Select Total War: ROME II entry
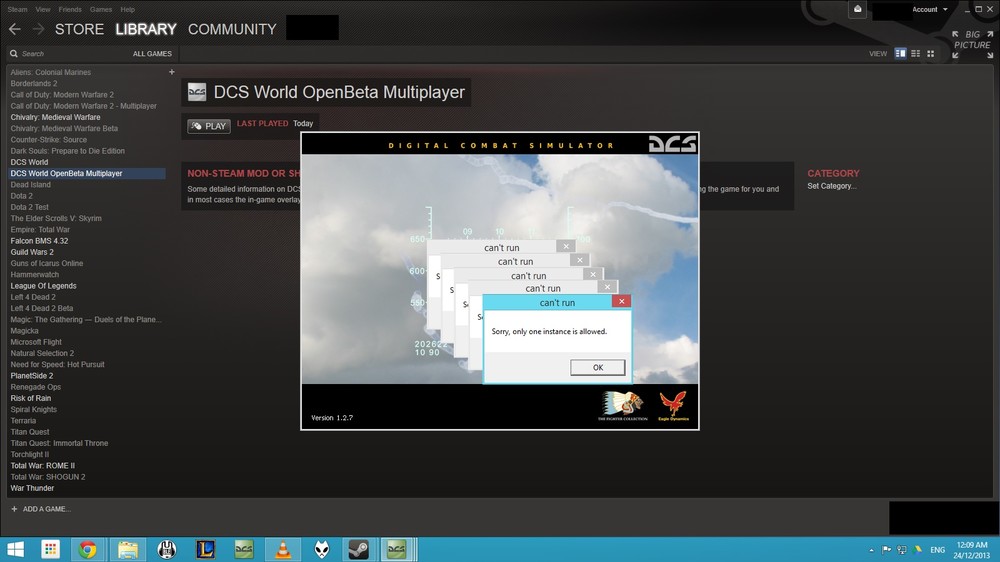The height and width of the screenshot is (562, 1000). 42,466
